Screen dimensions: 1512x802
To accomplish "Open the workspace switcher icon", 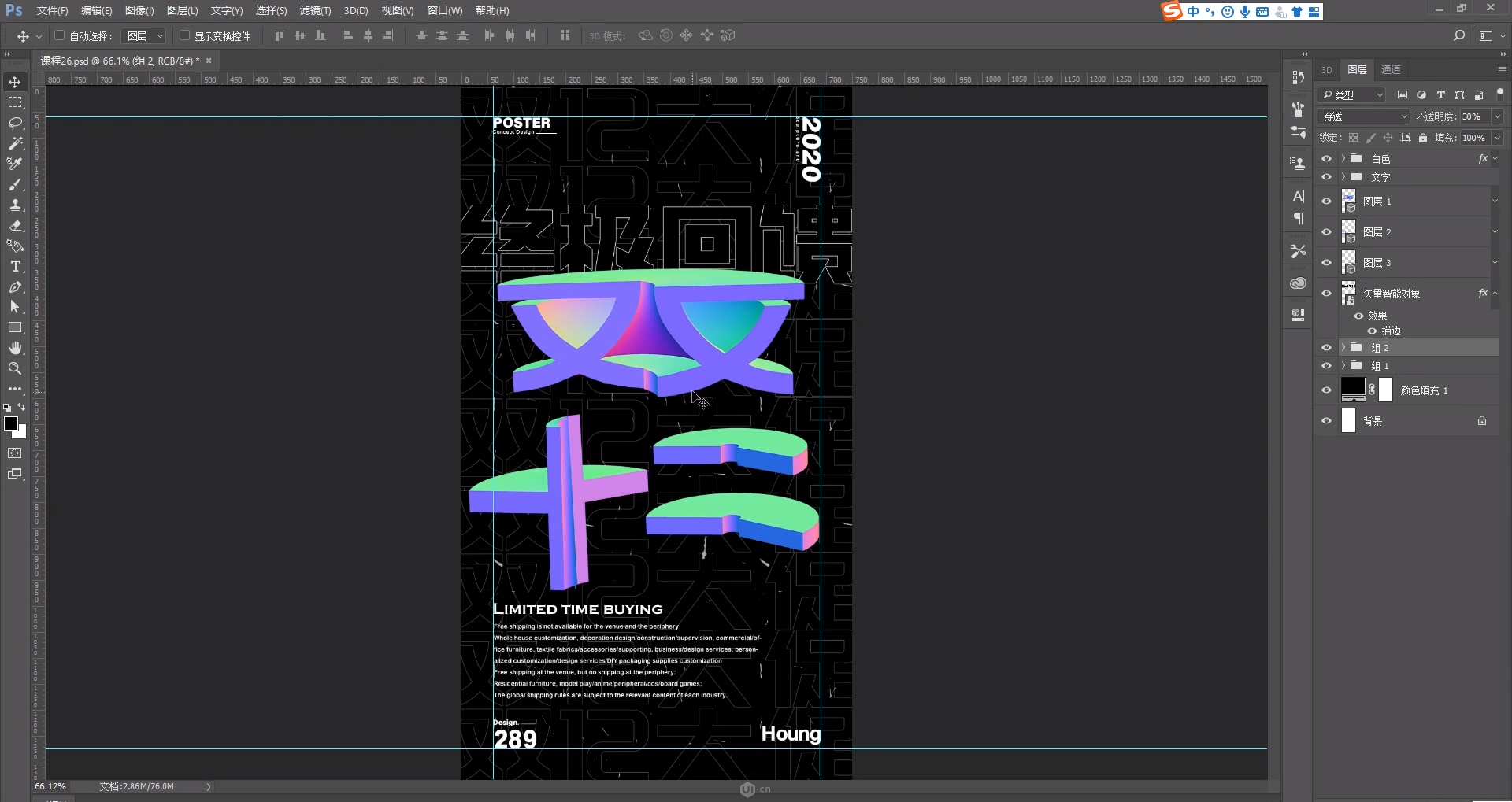I will [1486, 35].
